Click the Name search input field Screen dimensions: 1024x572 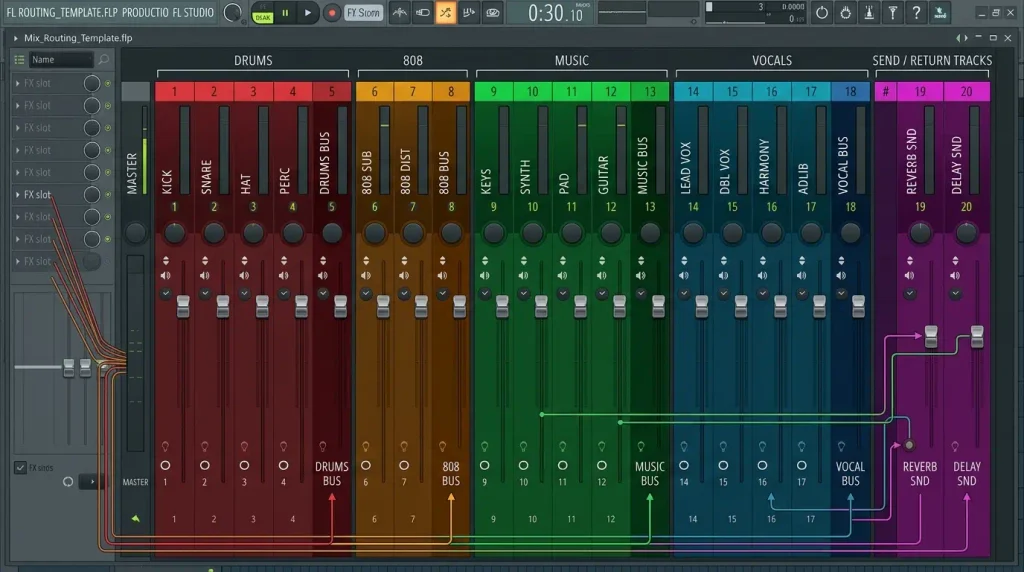point(61,59)
